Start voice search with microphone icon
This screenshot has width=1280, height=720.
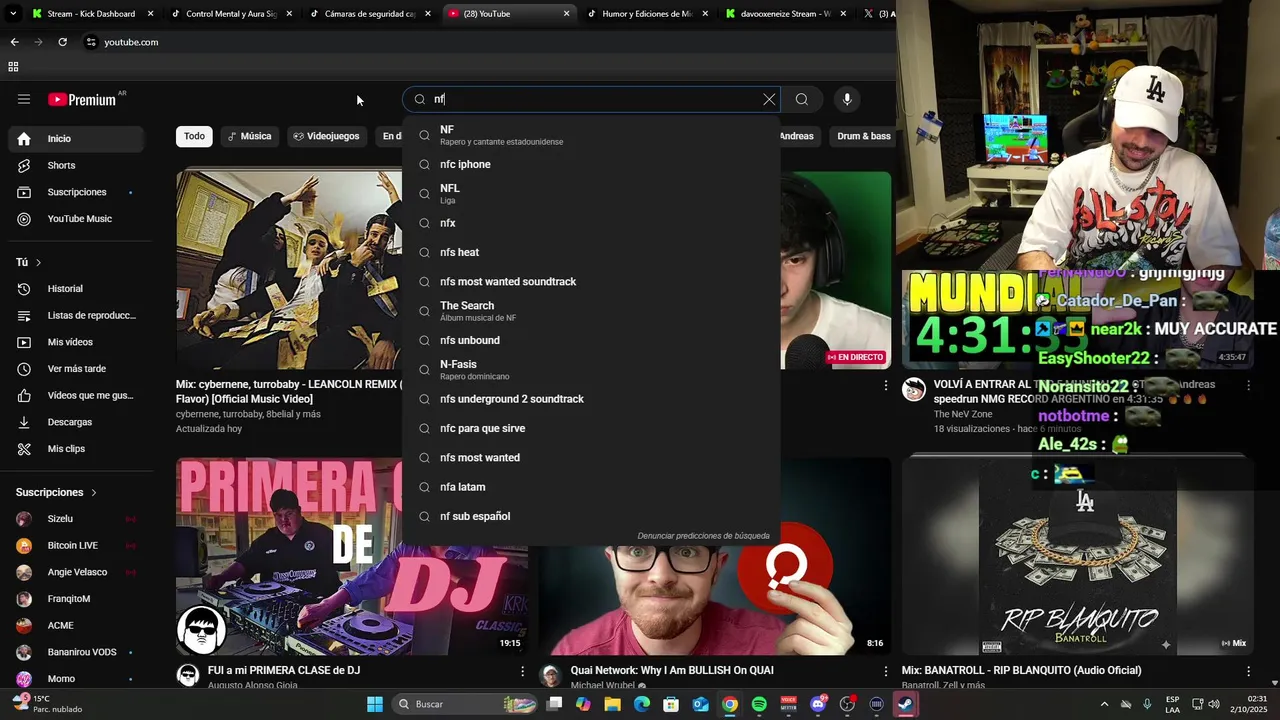tap(847, 99)
